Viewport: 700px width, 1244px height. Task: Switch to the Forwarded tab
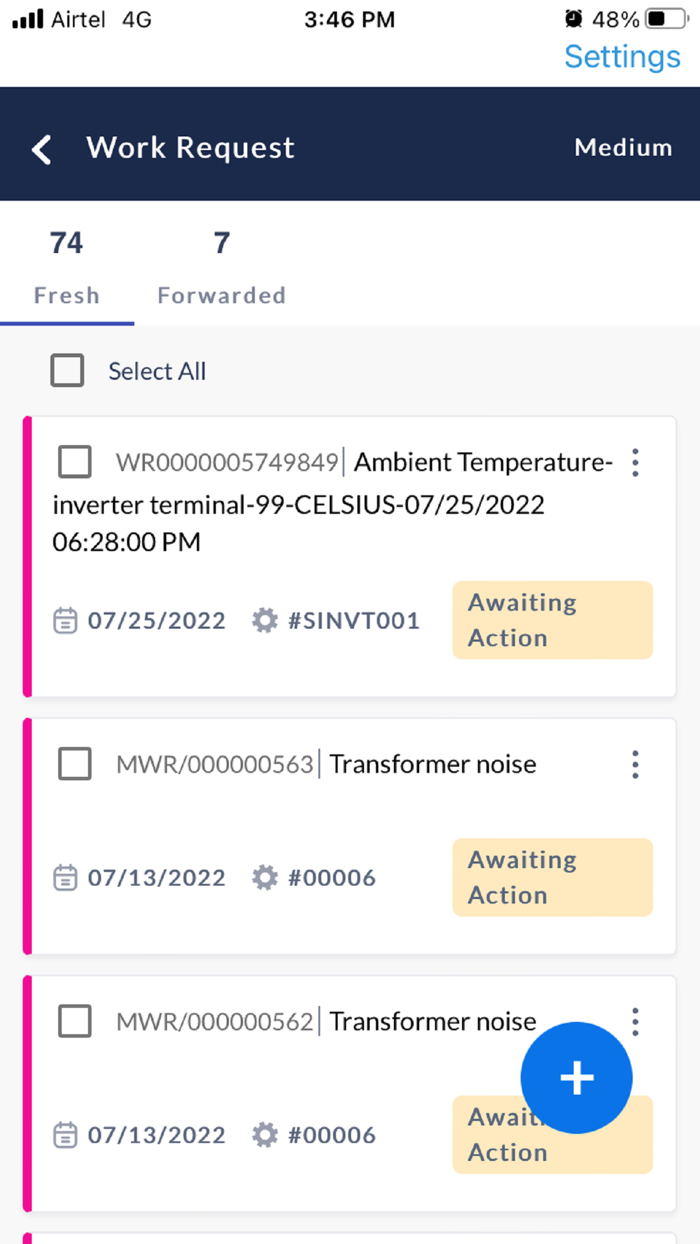click(x=221, y=268)
